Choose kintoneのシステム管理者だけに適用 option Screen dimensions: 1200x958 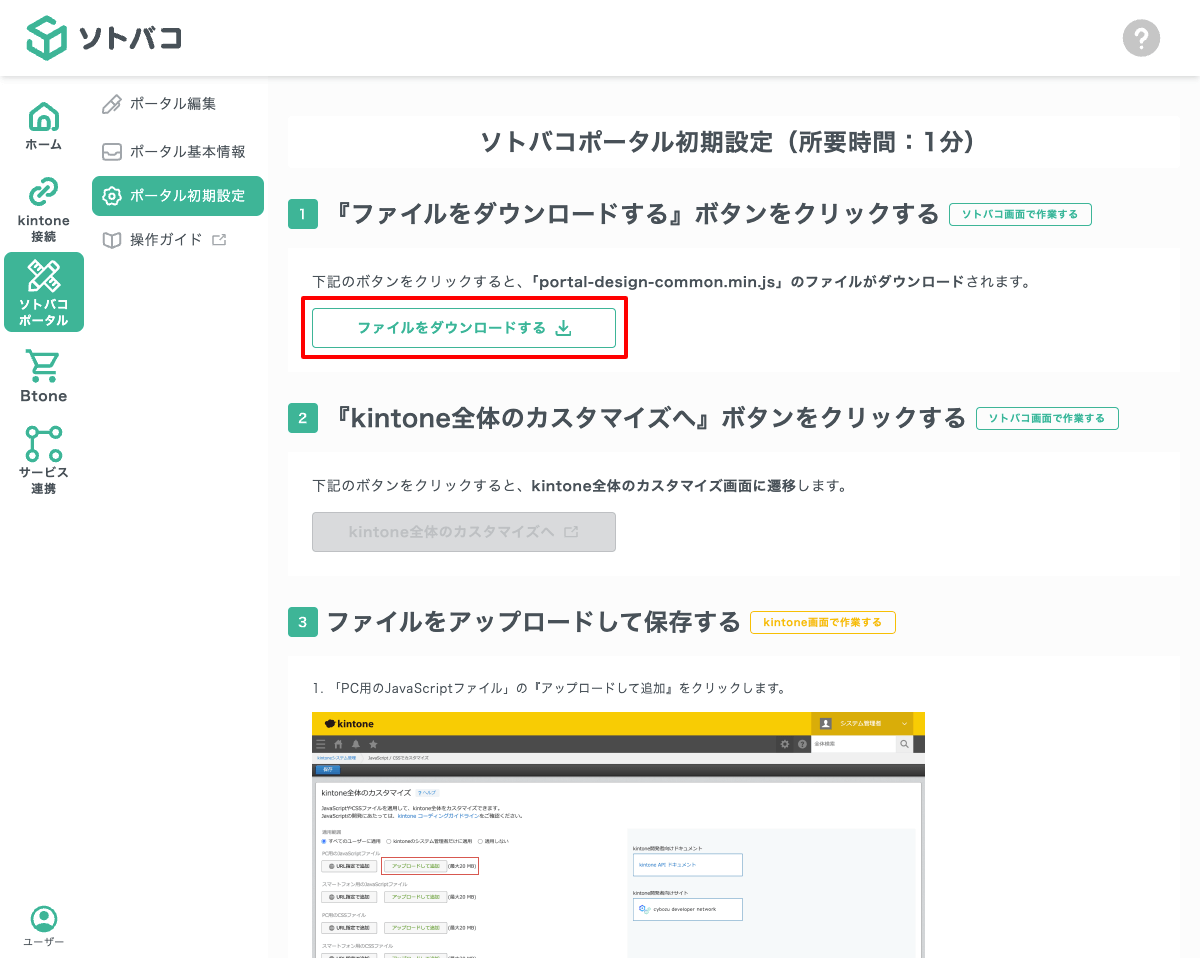coord(388,840)
